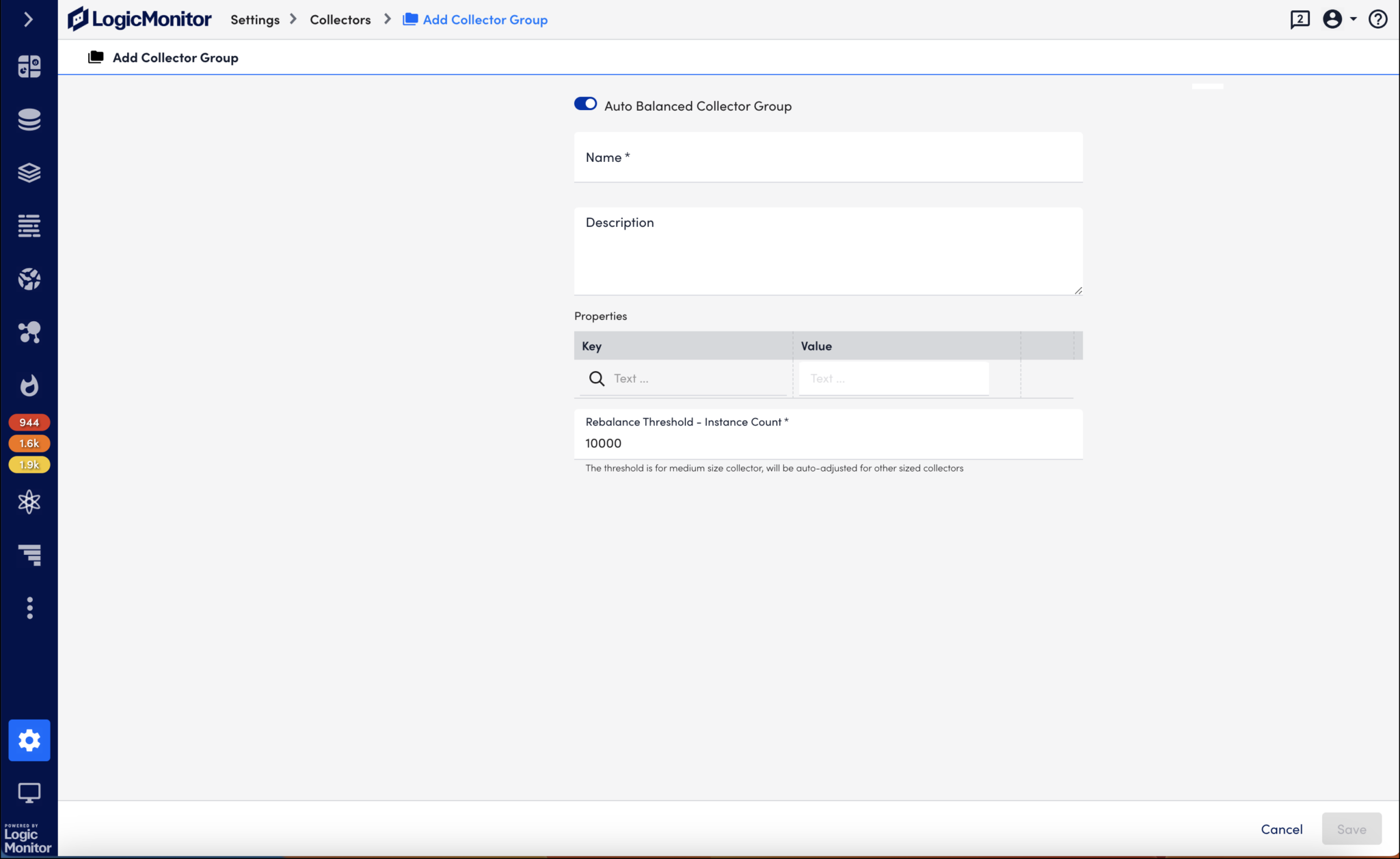Select the Mapping globe icon

[x=29, y=279]
